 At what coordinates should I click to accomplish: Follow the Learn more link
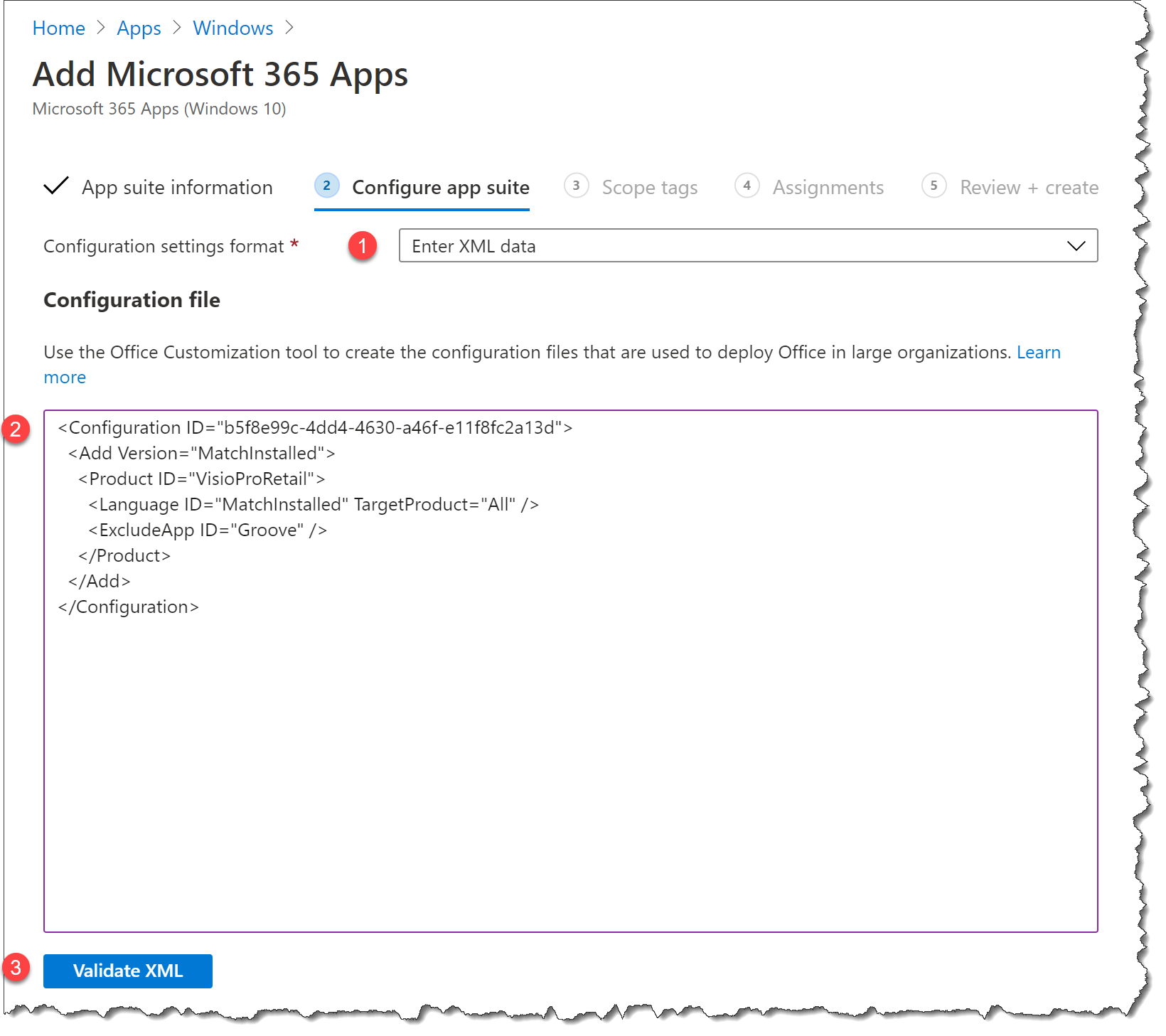tap(1038, 353)
